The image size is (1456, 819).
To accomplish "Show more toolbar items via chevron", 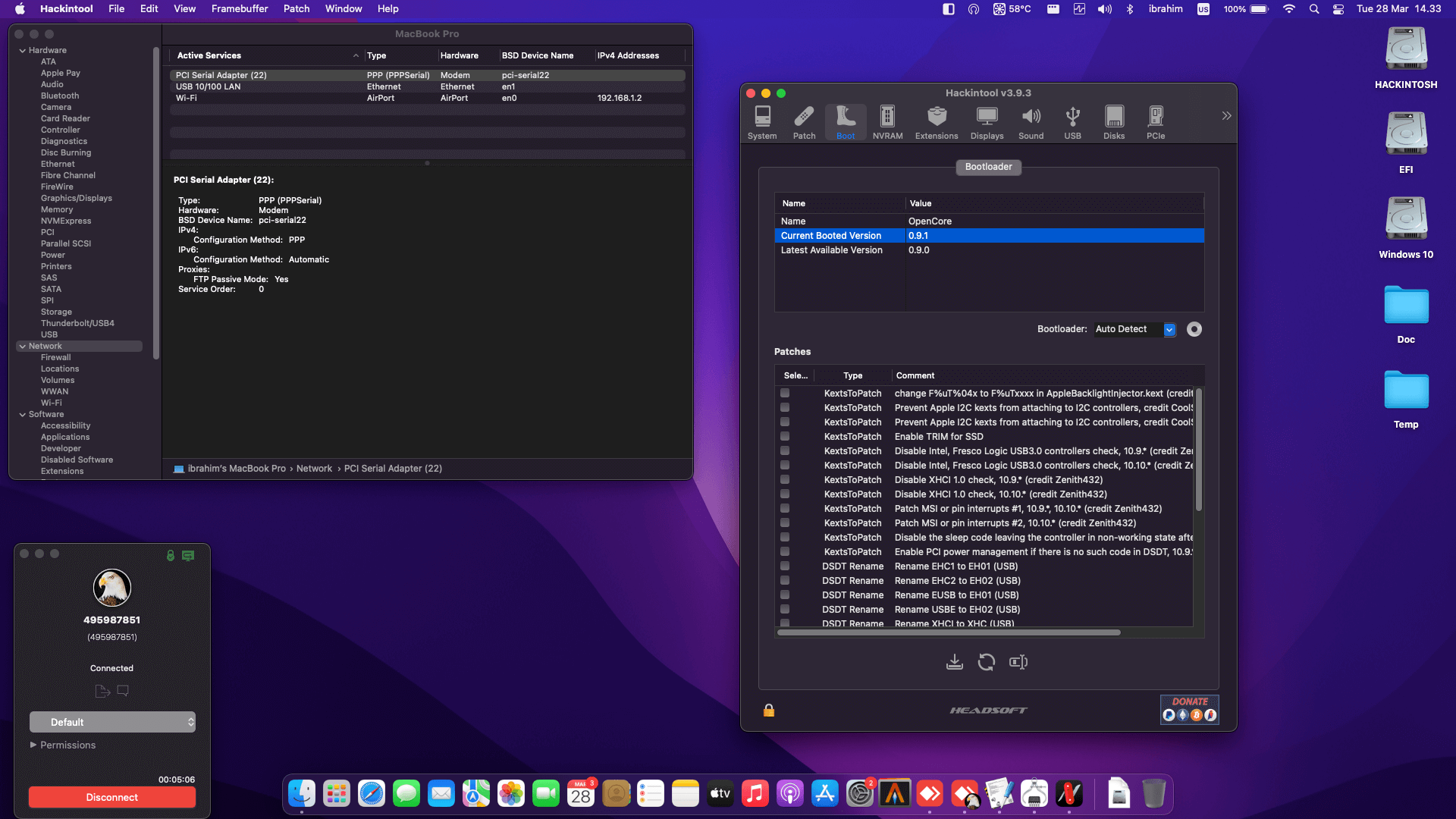I will click(1226, 116).
